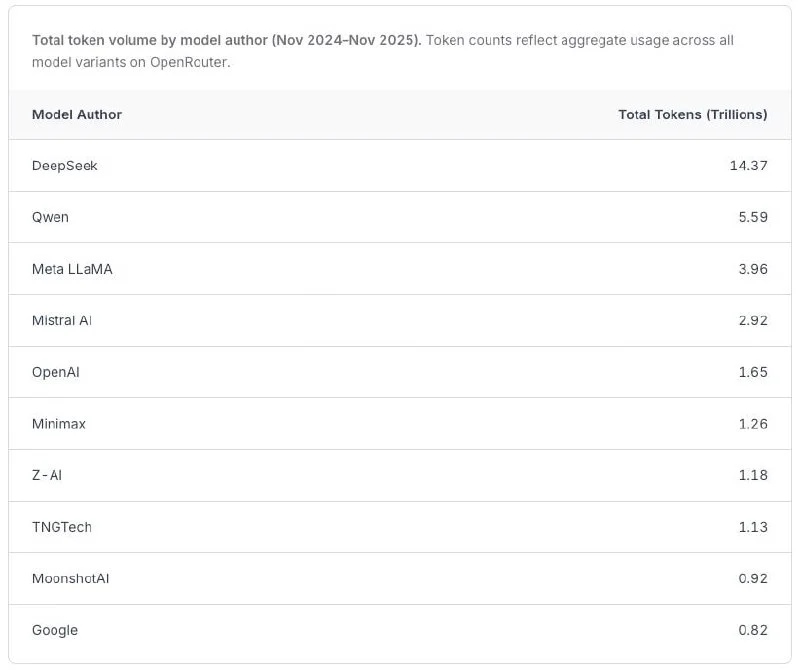Click the 5.59 token value
Viewport: 800px width, 670px height.
click(752, 217)
